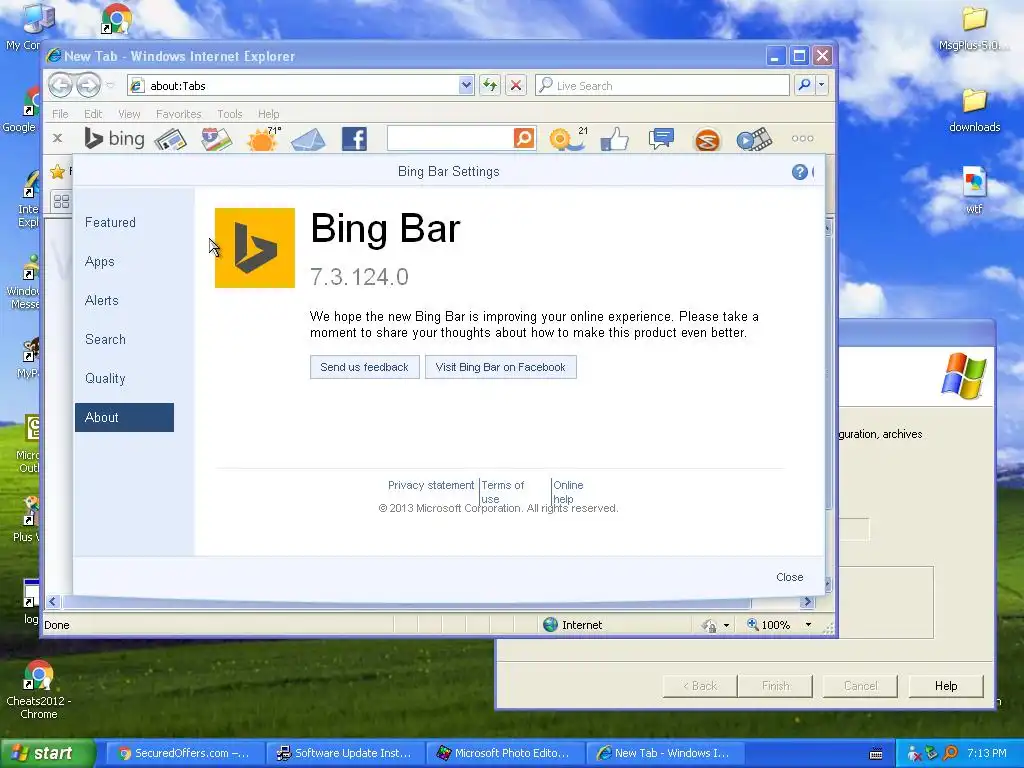The height and width of the screenshot is (768, 1024).
Task: Click inside the about:Tabs address bar
Action: pos(300,86)
